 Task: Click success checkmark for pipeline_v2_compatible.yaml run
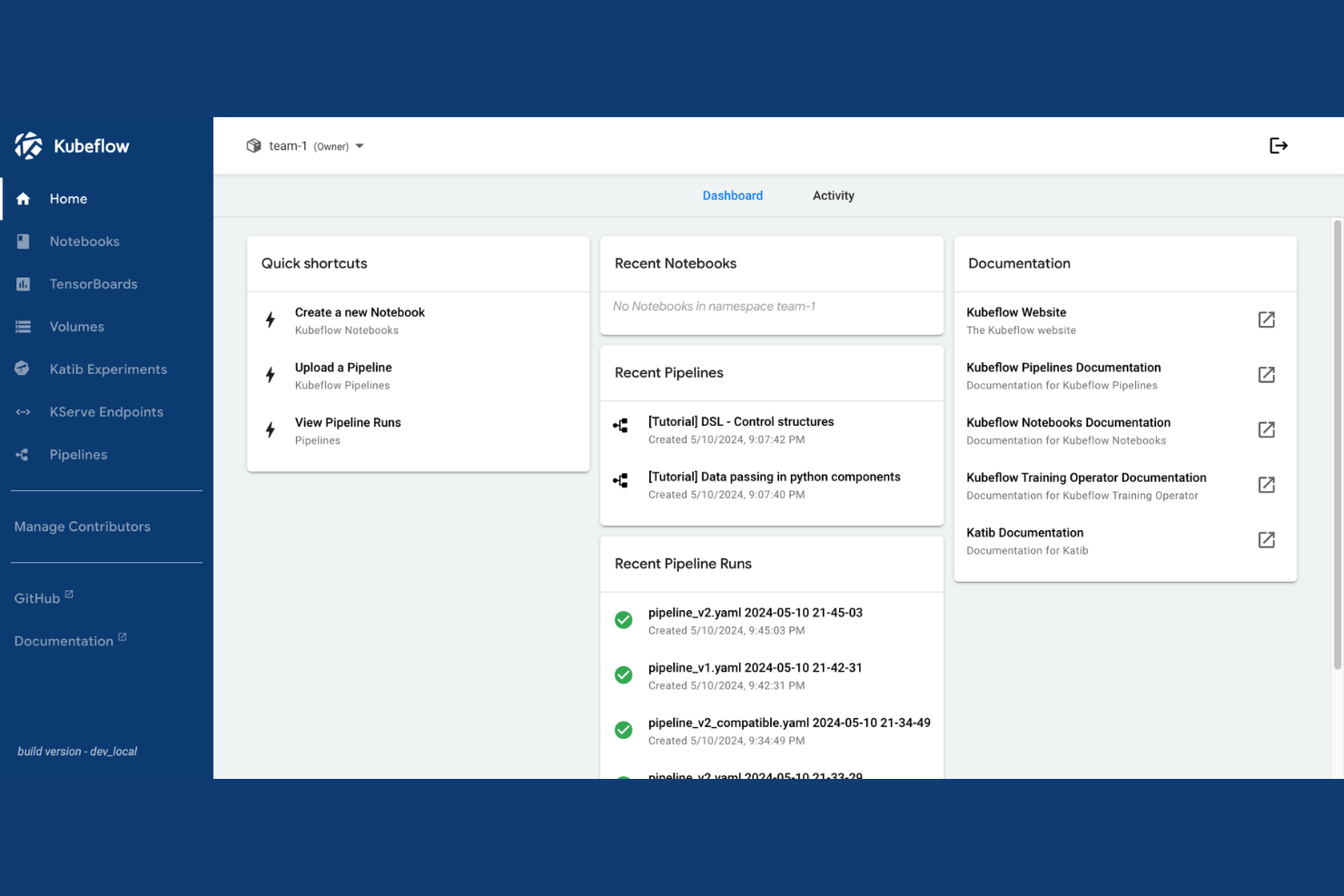(x=624, y=730)
